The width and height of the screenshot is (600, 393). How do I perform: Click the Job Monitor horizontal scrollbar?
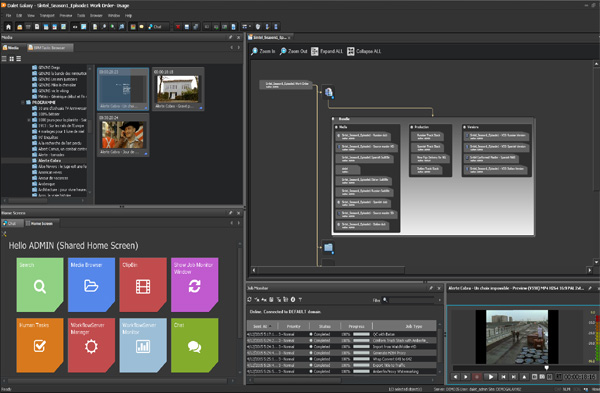[297, 380]
